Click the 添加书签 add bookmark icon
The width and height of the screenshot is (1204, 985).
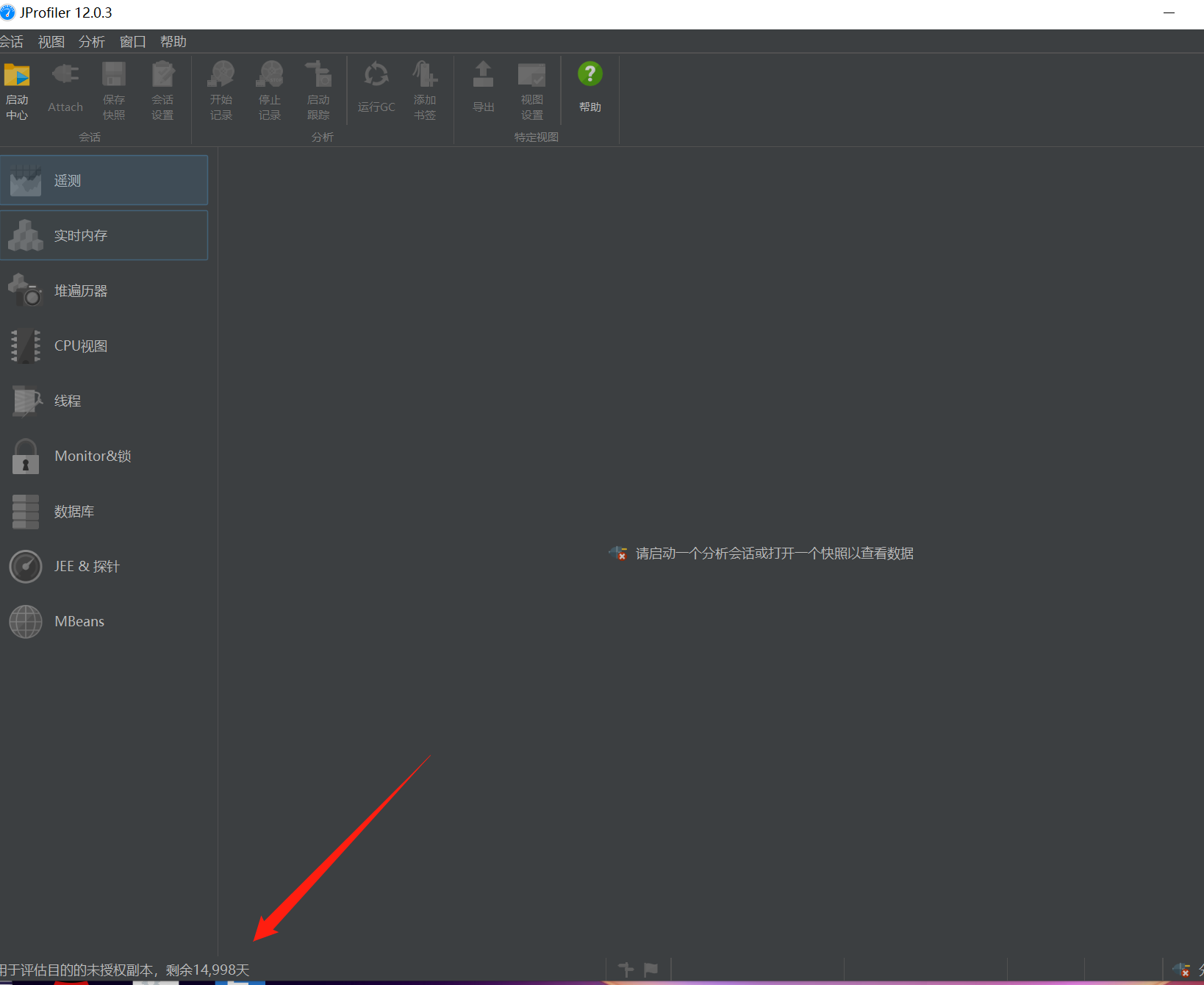click(x=425, y=75)
